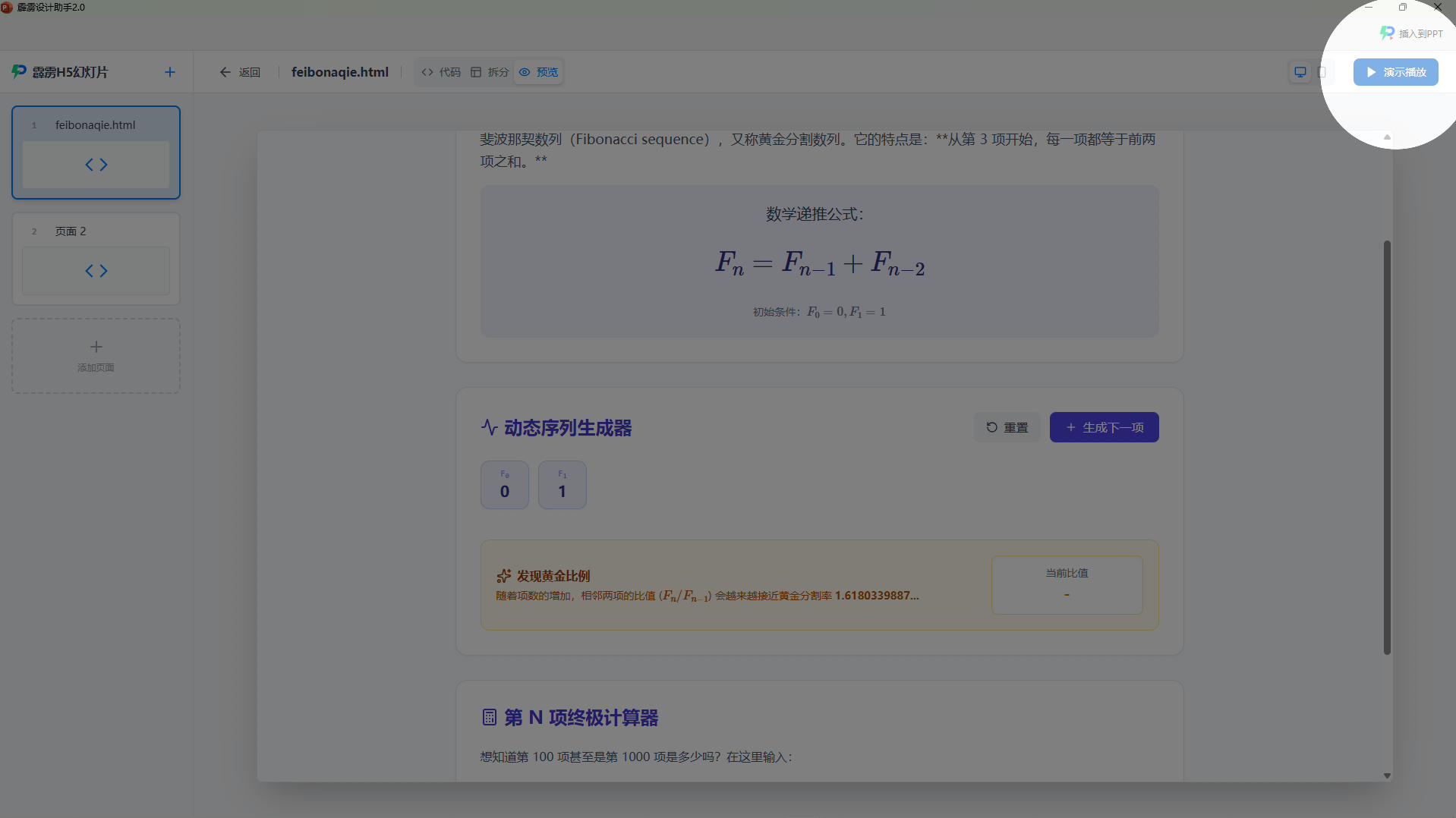Image resolution: width=1456 pixels, height=818 pixels.
Task: Click the 霹雳设计助手2.0 title bar icon
Action: [x=7, y=7]
